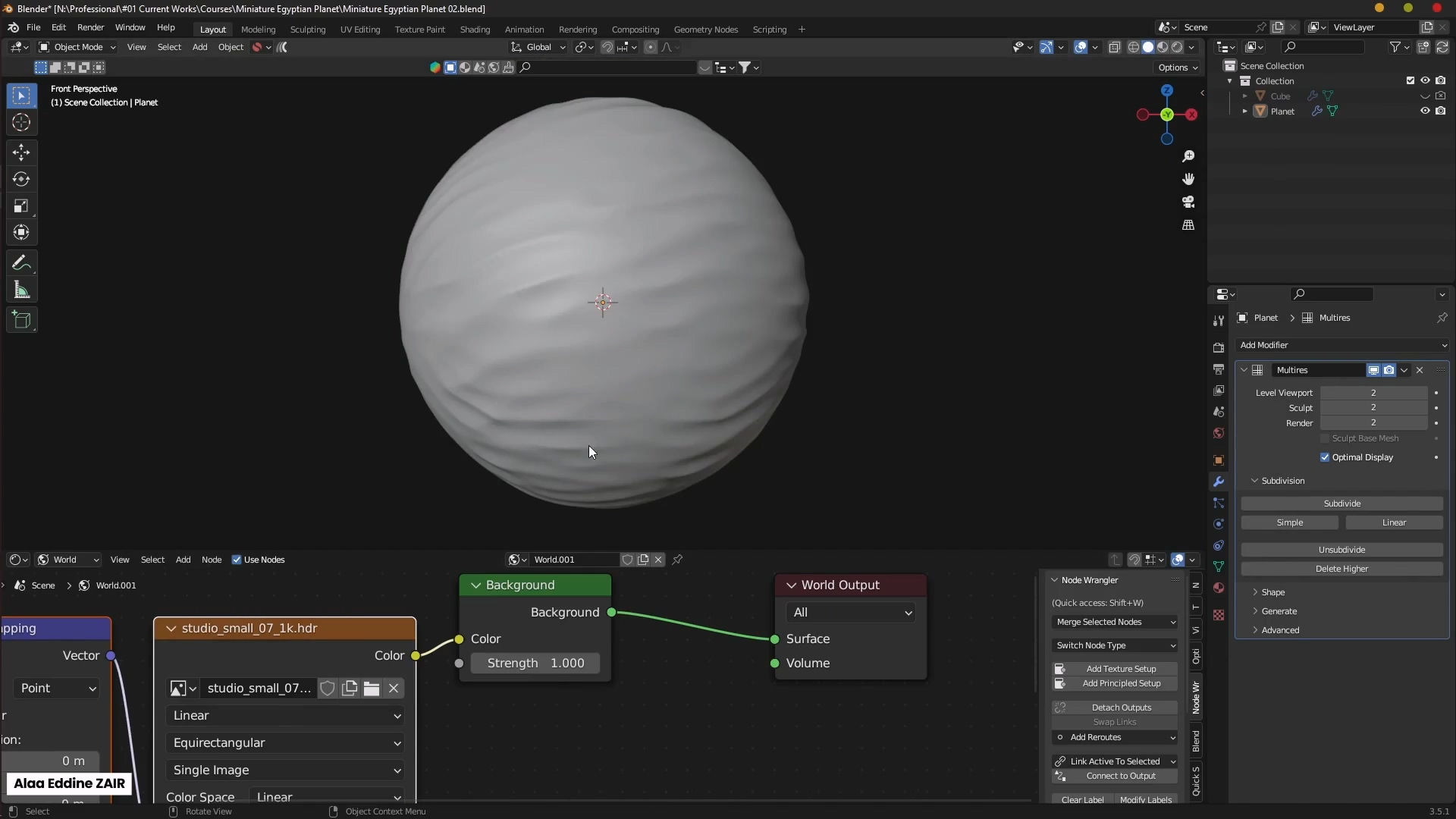Select the Rotate tool
This screenshot has width=1456, height=819.
coord(21,179)
